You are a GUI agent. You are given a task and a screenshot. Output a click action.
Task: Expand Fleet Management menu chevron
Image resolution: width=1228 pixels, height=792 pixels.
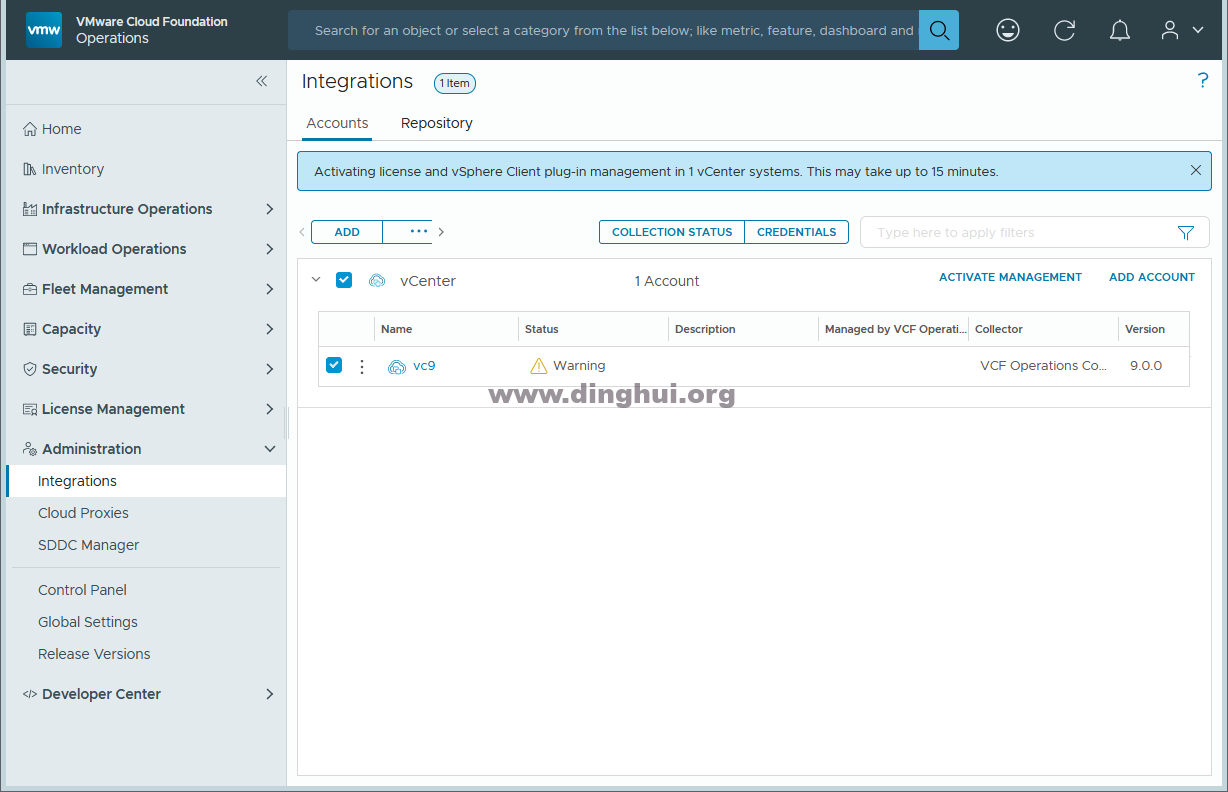click(x=270, y=289)
